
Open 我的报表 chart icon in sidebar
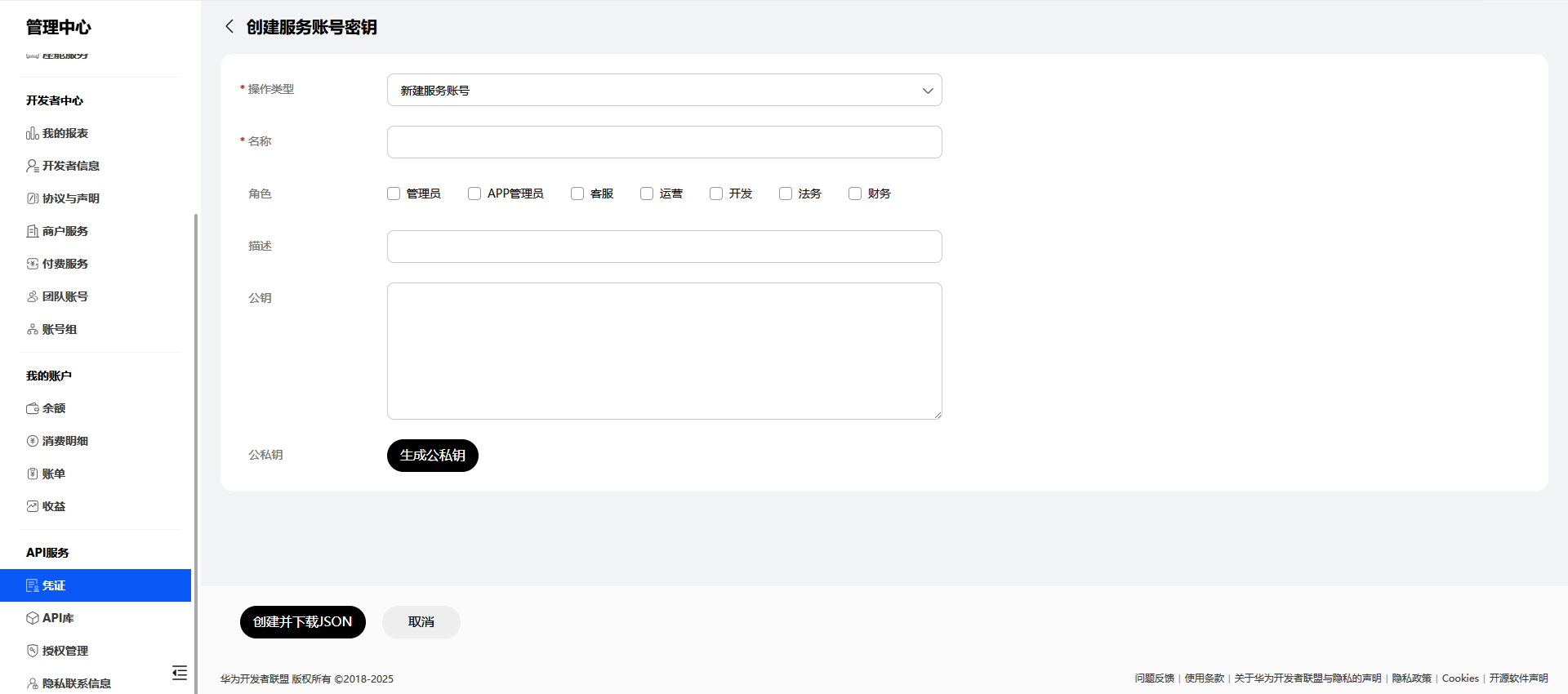[x=33, y=133]
